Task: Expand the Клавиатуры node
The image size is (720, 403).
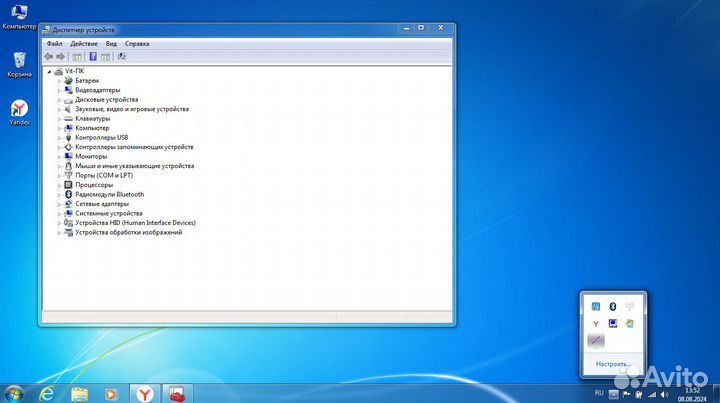Action: pos(59,119)
